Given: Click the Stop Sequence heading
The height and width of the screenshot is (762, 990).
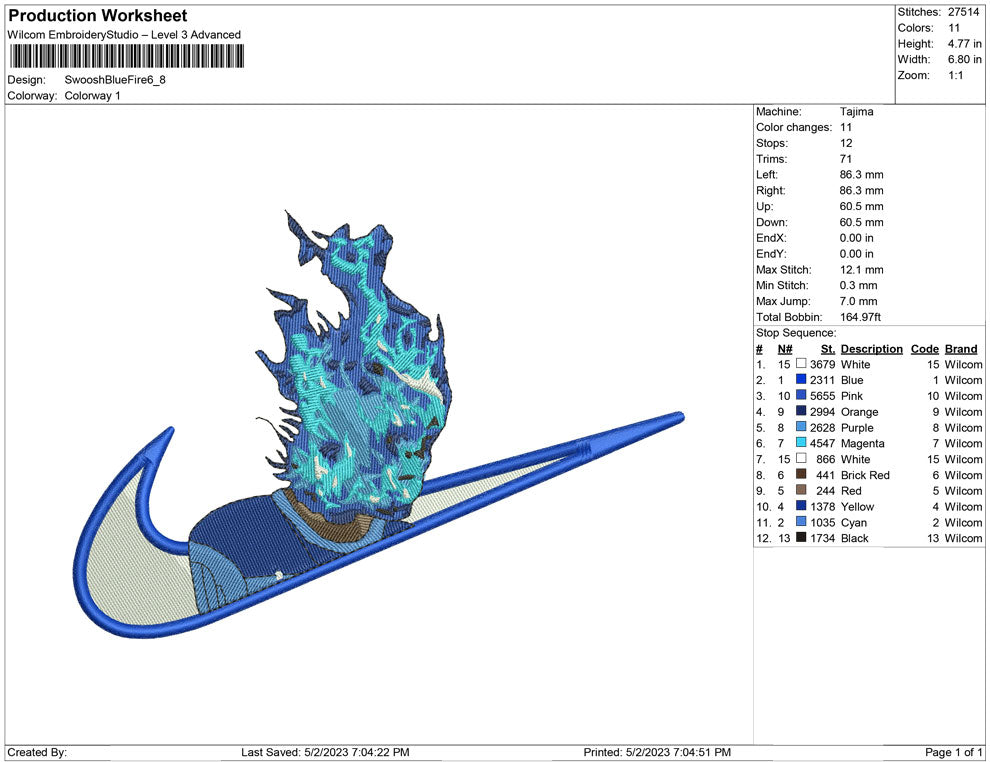Looking at the screenshot, I should click(x=796, y=333).
